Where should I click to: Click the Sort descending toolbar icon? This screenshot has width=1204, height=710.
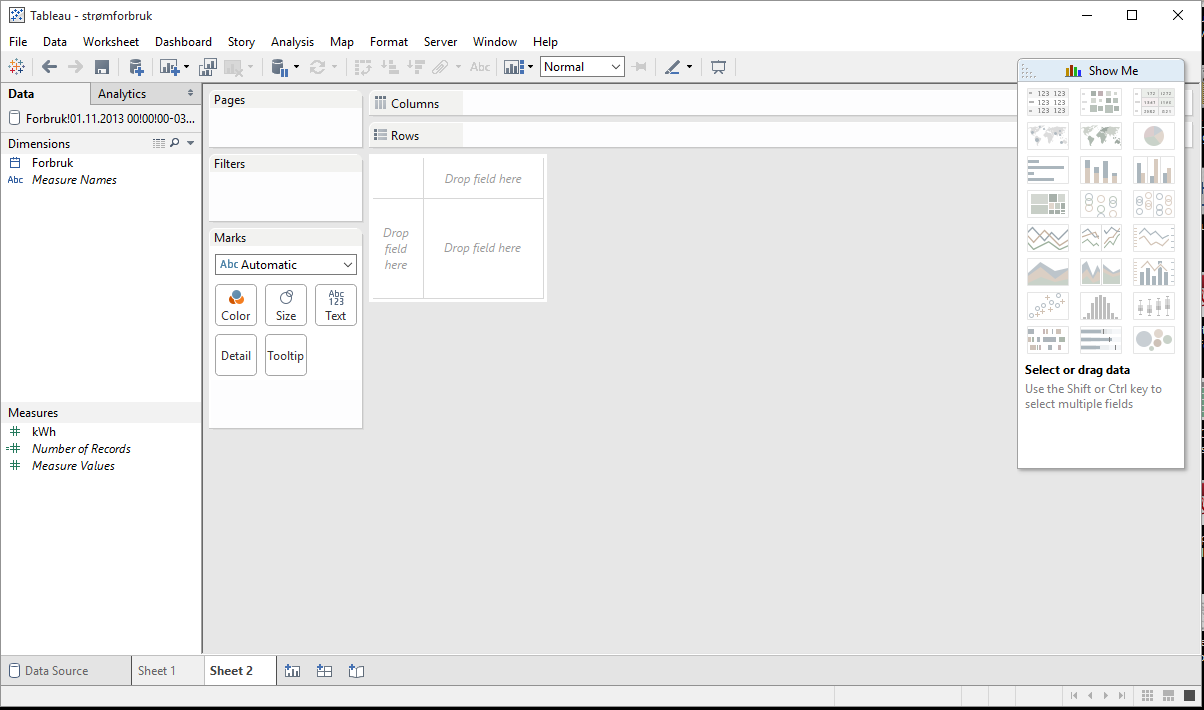tap(416, 67)
